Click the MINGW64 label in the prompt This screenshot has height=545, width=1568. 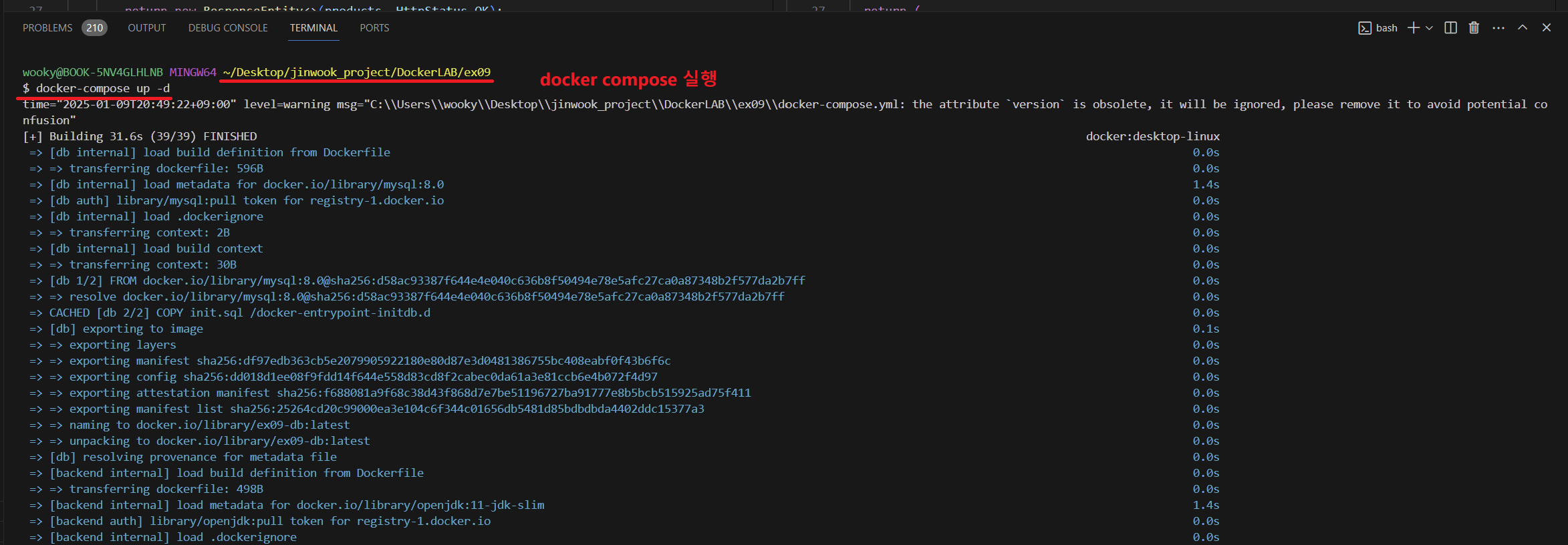coord(193,72)
